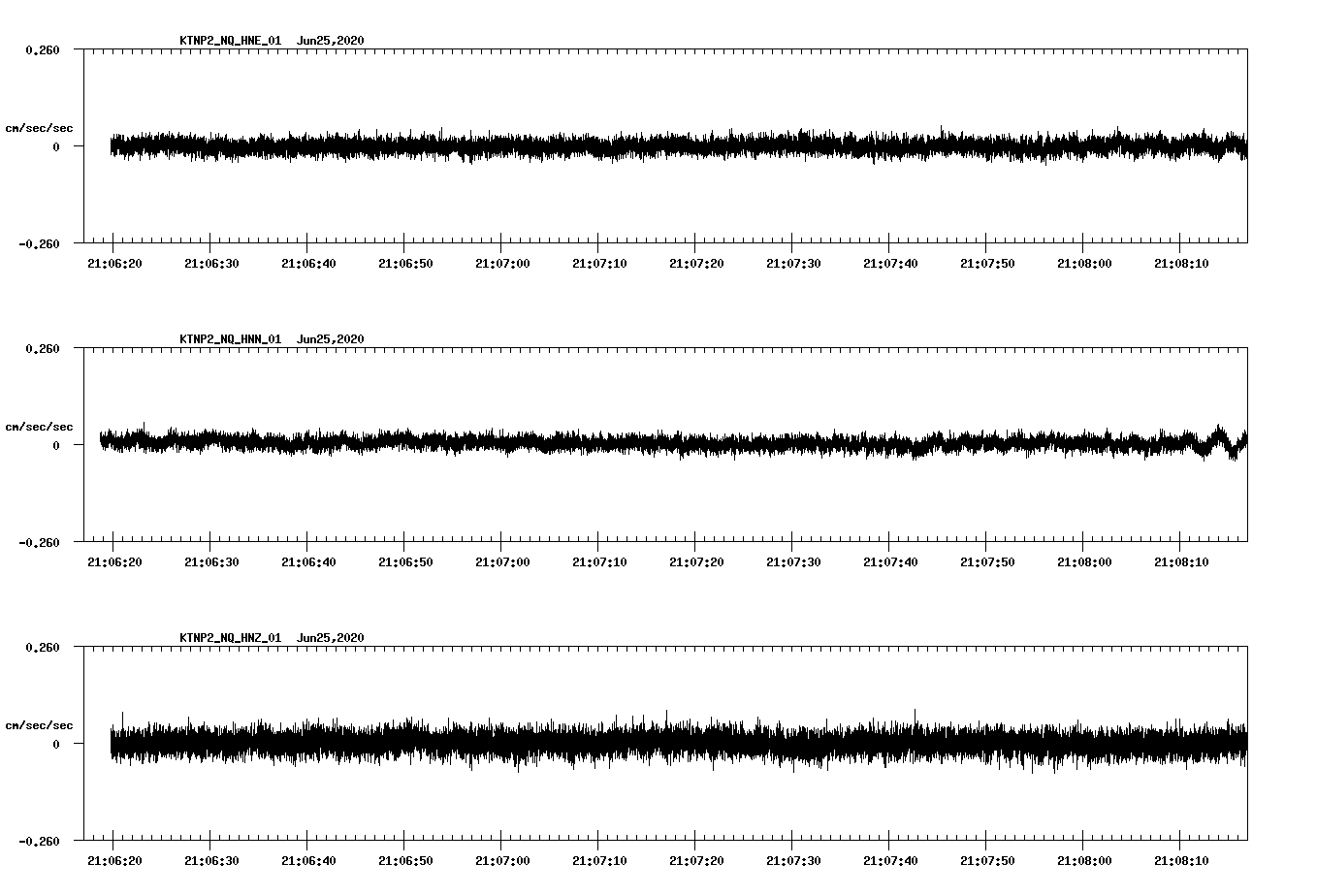This screenshot has width=1317, height=896.
Task: Click the 21:06:30 time label under HNE plot
Action: [211, 264]
